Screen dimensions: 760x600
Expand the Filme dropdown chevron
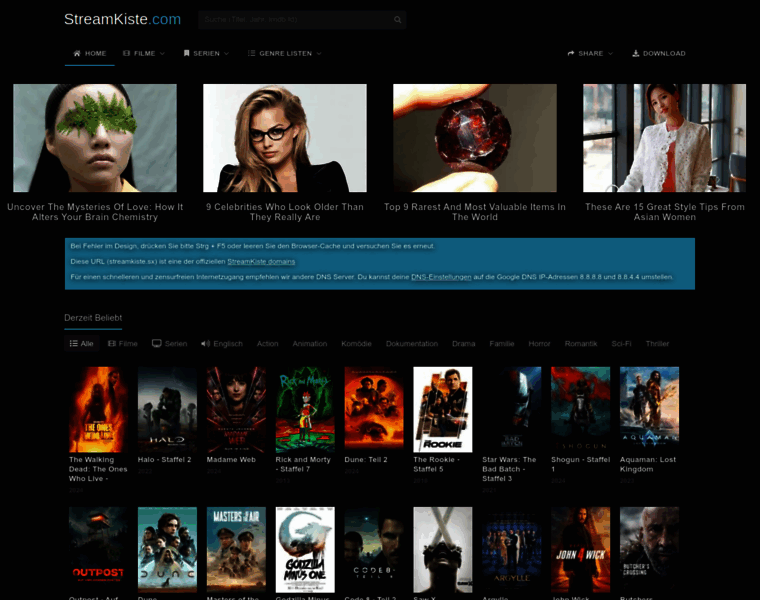point(162,54)
